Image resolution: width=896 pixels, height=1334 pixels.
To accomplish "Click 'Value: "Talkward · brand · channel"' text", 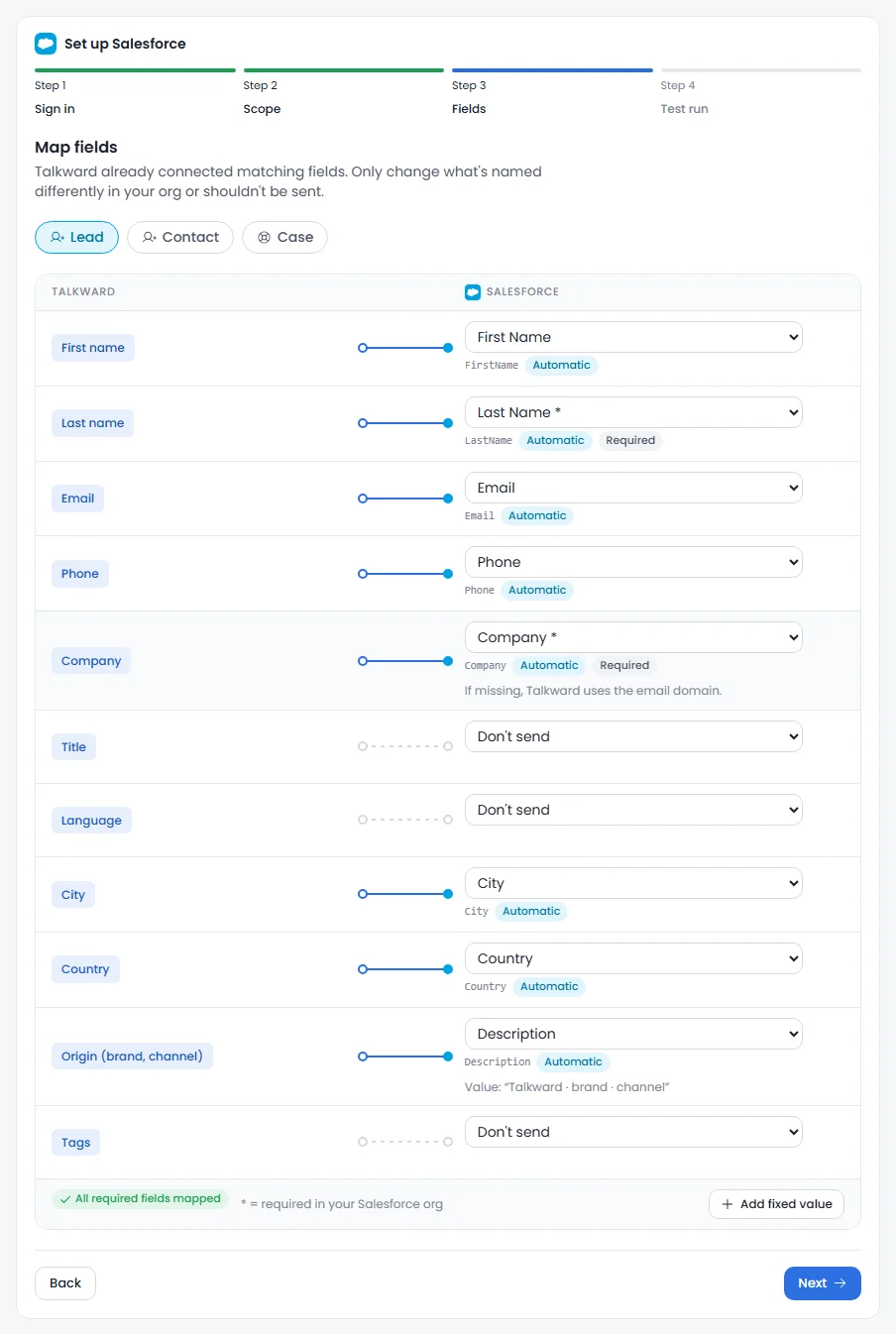I will (567, 1087).
